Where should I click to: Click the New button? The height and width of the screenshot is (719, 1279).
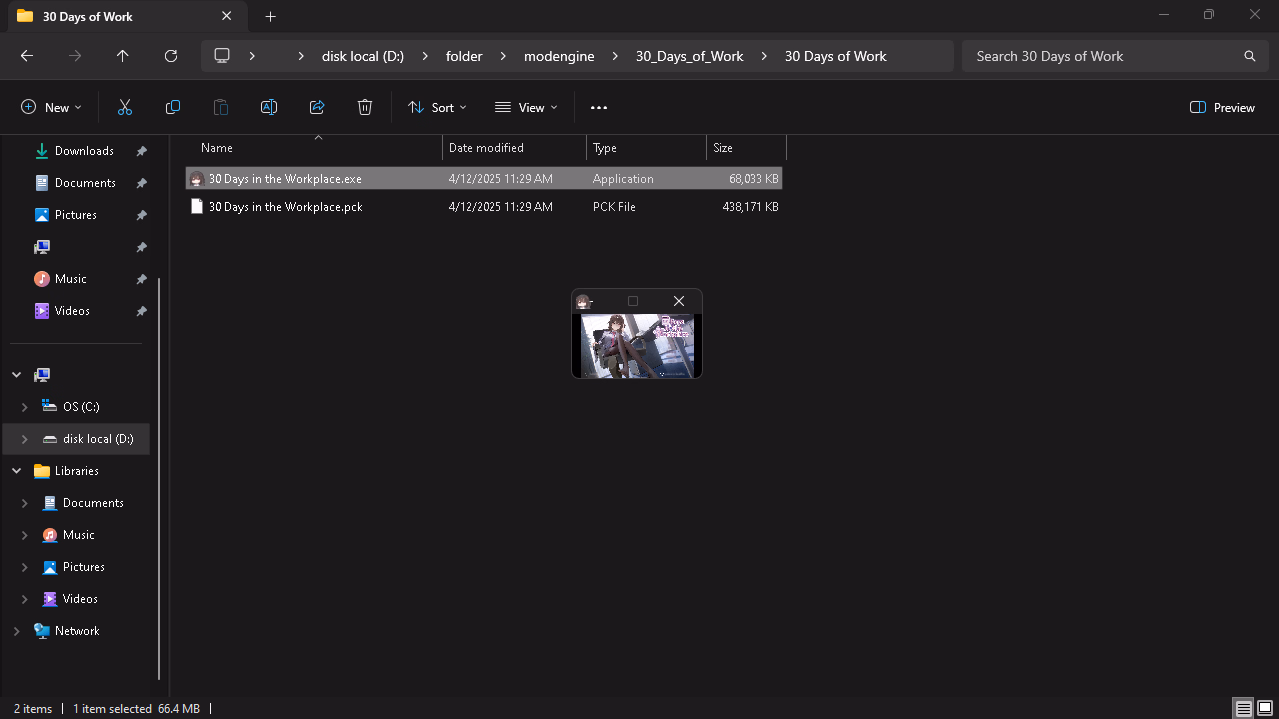(51, 107)
